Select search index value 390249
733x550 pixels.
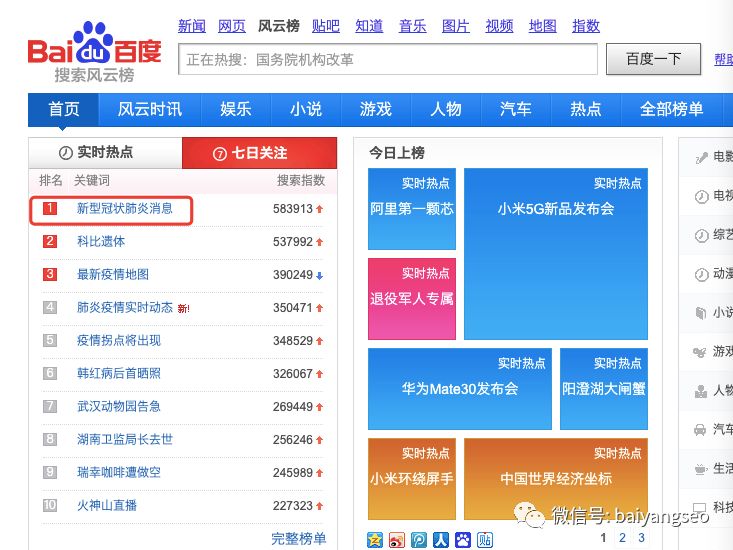click(293, 275)
